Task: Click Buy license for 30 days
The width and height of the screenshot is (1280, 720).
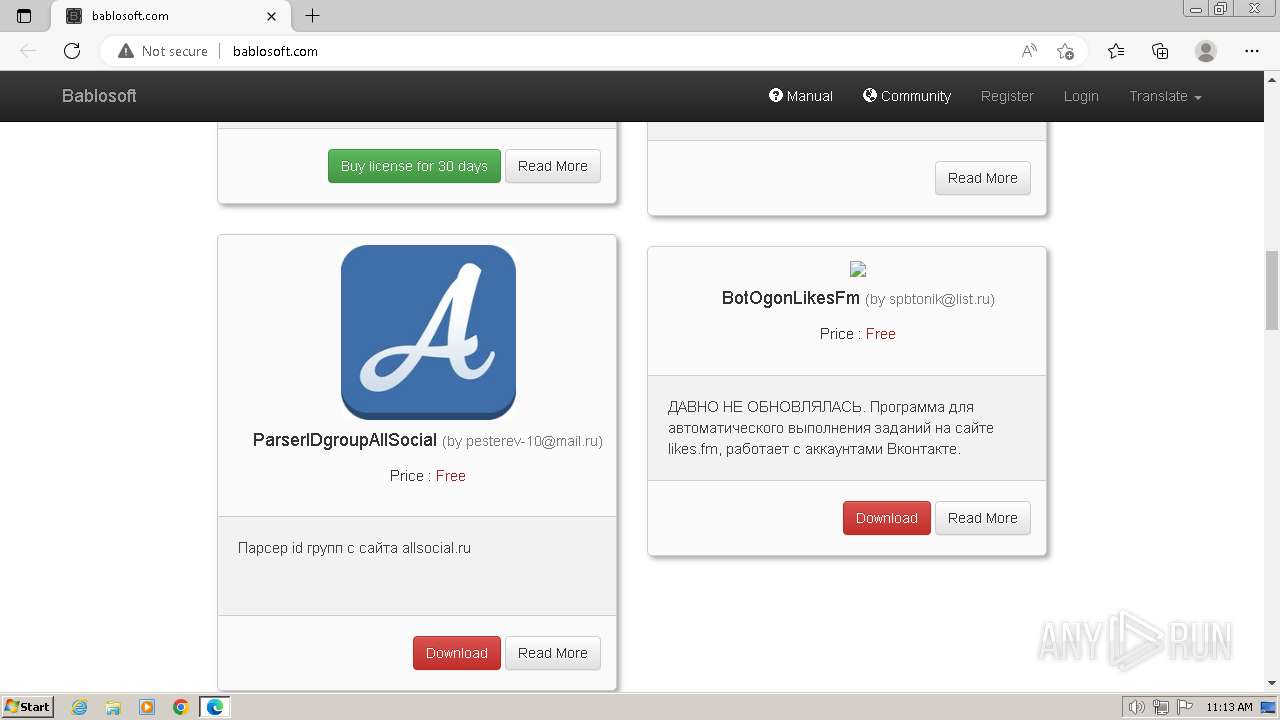Action: (414, 166)
